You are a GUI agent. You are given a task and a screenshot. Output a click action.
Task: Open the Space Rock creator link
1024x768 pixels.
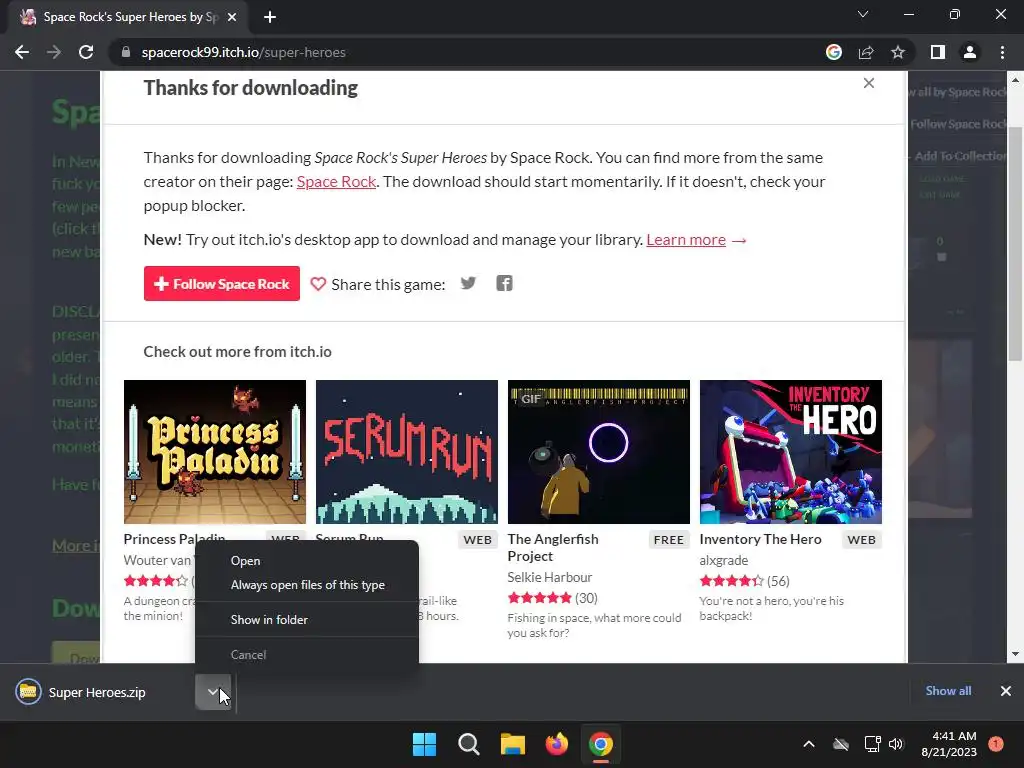tap(336, 182)
